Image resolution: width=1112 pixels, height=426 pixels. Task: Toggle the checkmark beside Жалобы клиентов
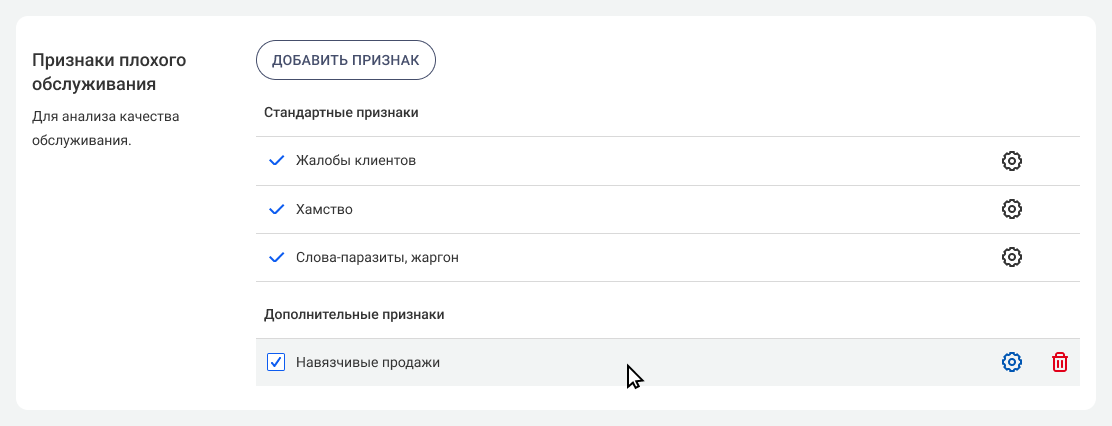[277, 161]
